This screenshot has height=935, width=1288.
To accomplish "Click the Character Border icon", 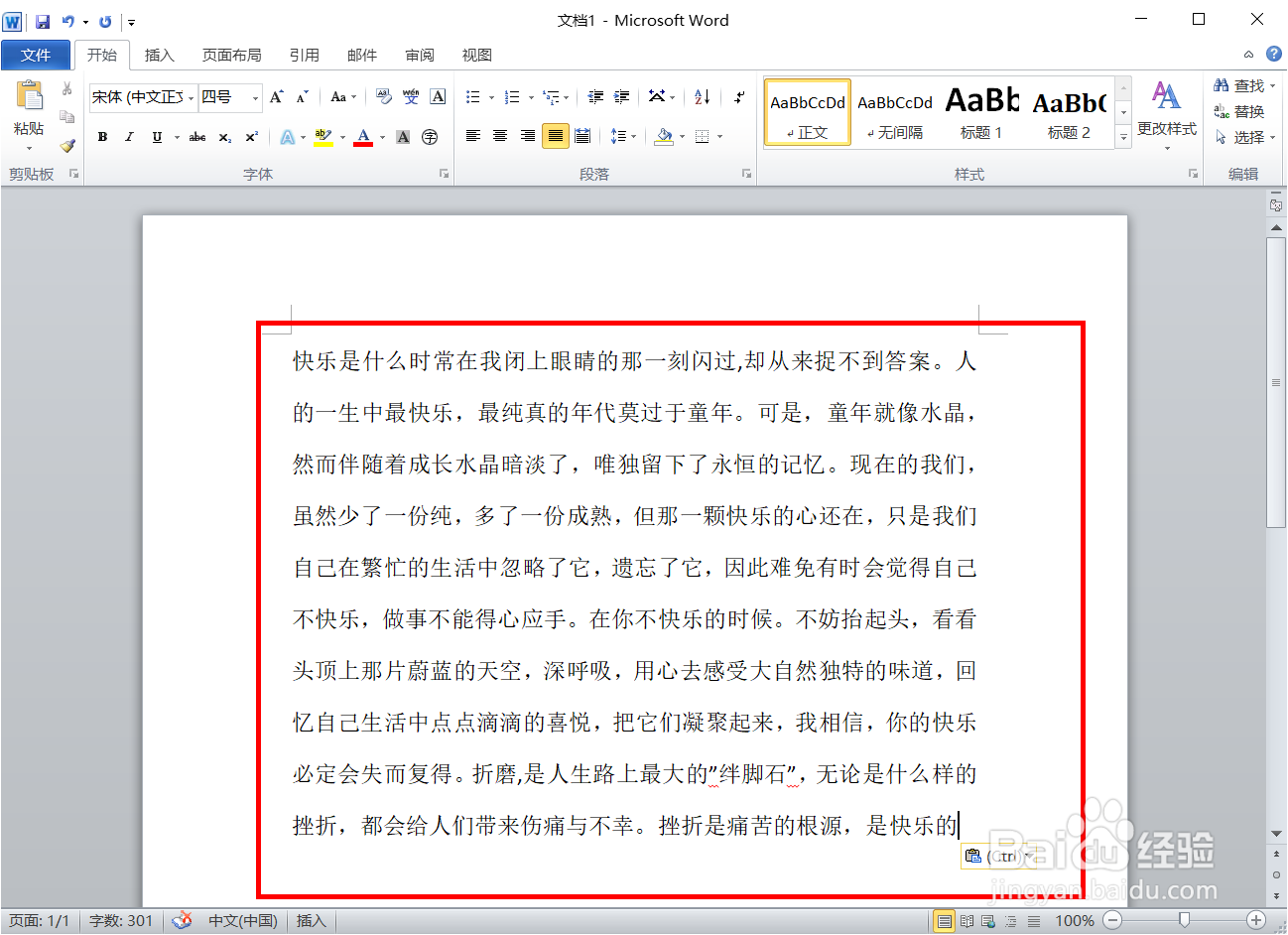I will [x=438, y=96].
